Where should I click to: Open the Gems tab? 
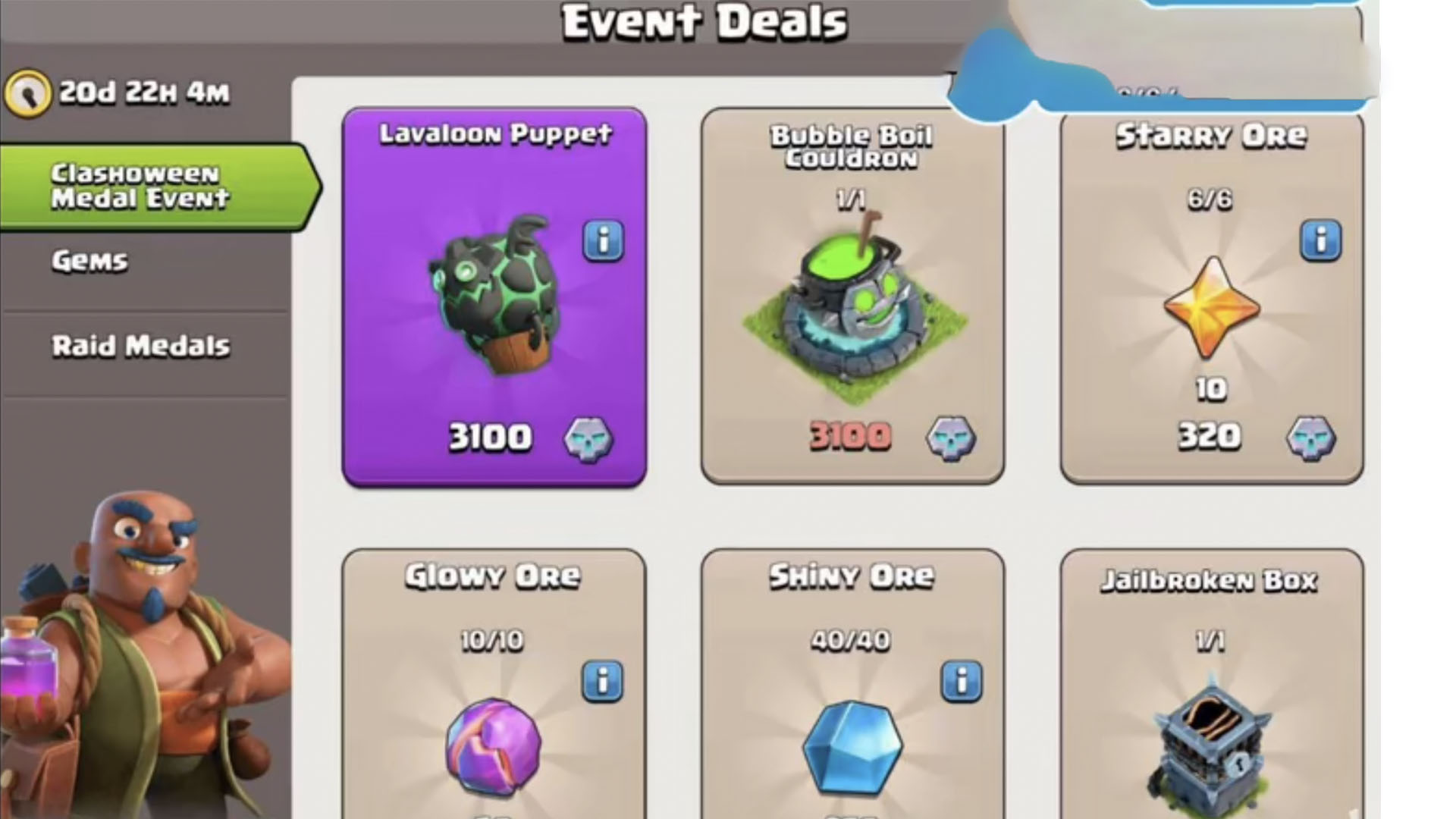coord(90,262)
